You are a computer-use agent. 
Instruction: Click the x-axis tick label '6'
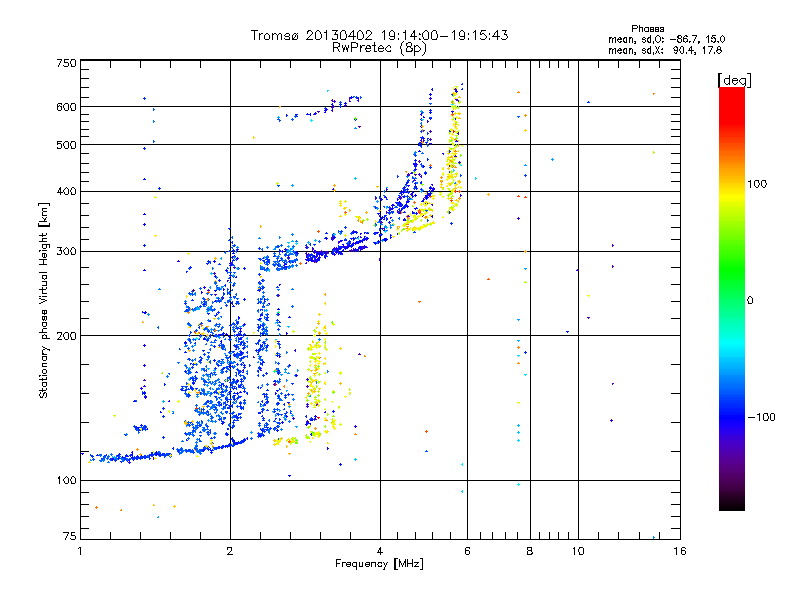[x=467, y=551]
